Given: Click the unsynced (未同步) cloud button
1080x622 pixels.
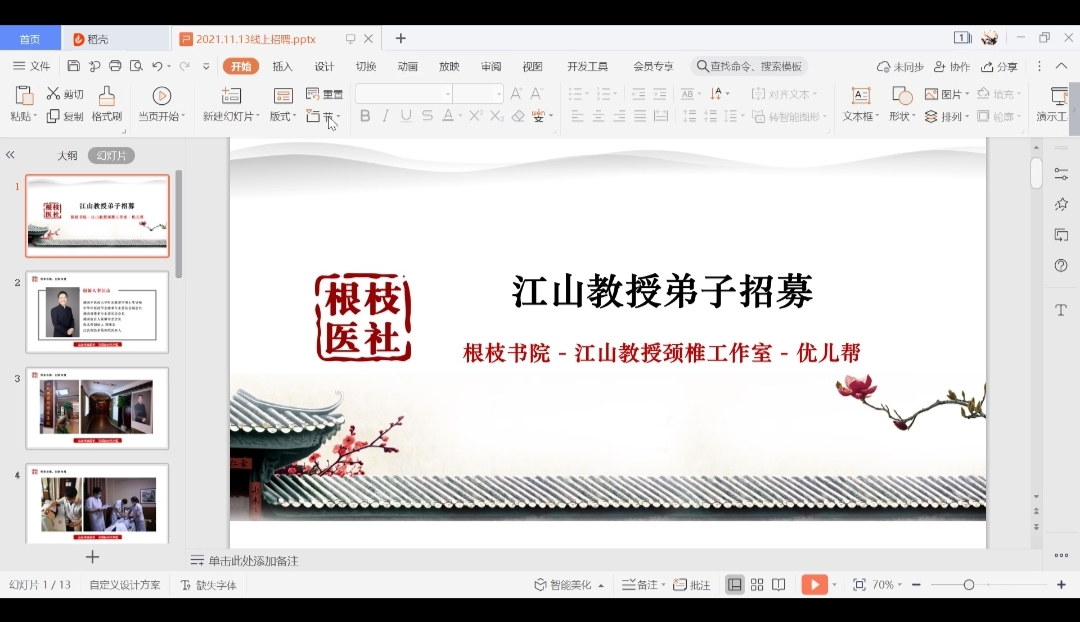Looking at the screenshot, I should pyautogui.click(x=900, y=66).
